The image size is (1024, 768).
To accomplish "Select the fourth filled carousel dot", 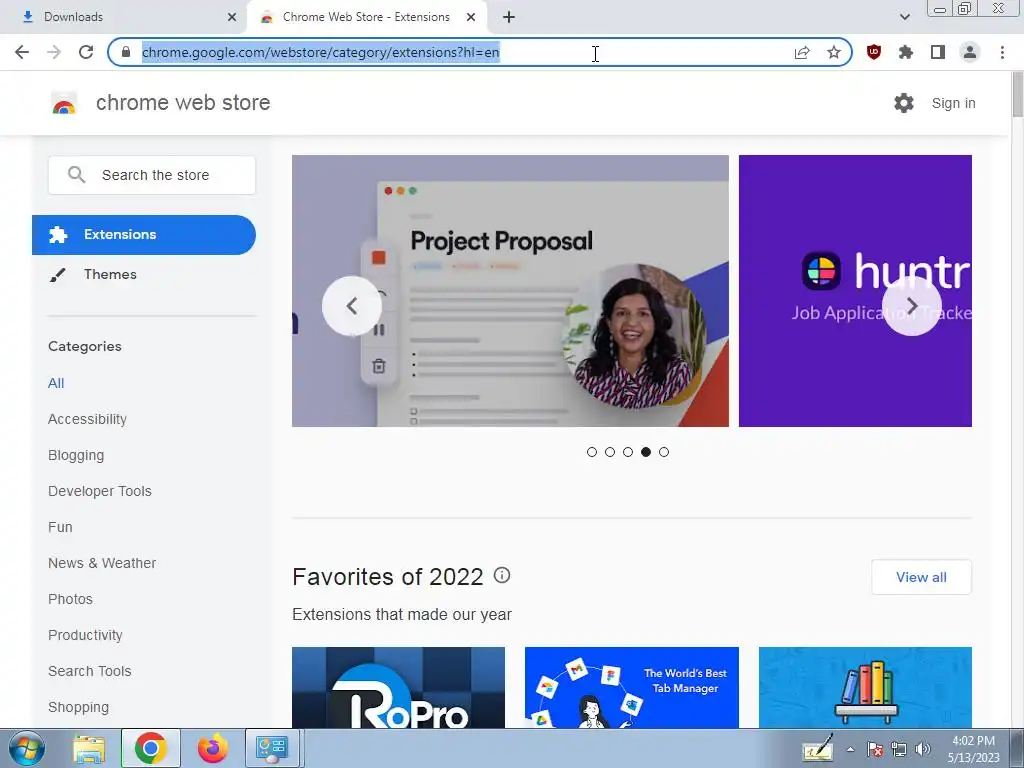I will click(x=646, y=452).
